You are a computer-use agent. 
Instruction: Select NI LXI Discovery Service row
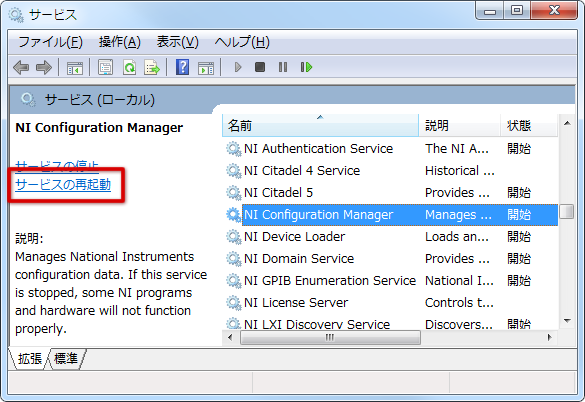[317, 324]
